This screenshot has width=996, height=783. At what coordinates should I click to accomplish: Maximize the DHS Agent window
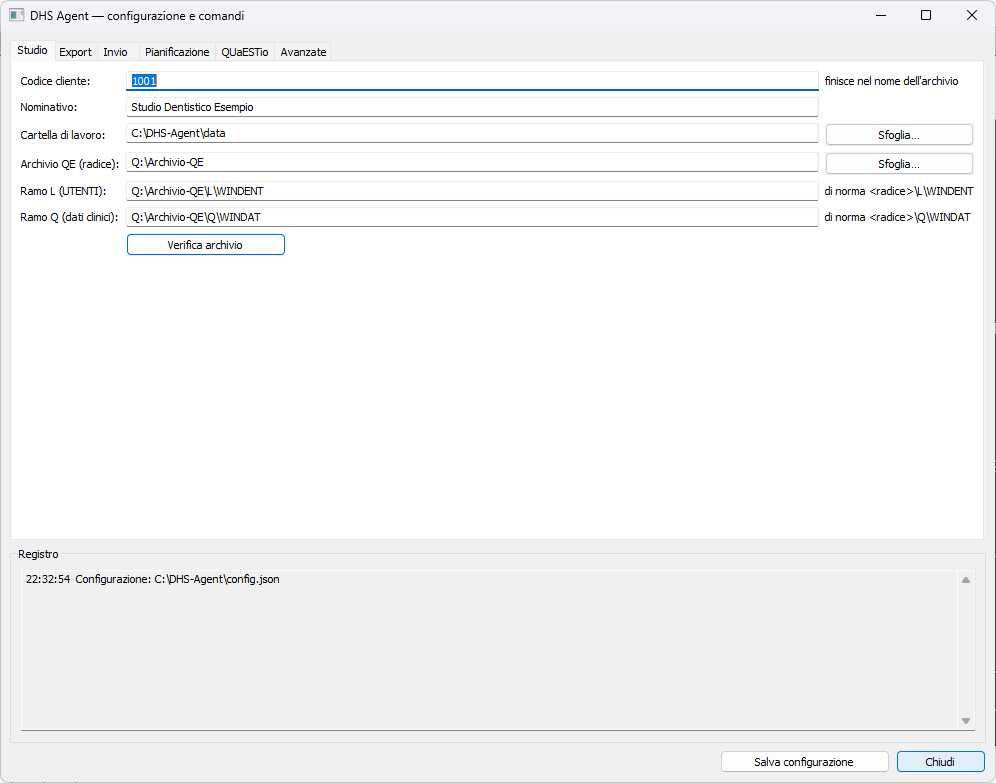coord(926,15)
